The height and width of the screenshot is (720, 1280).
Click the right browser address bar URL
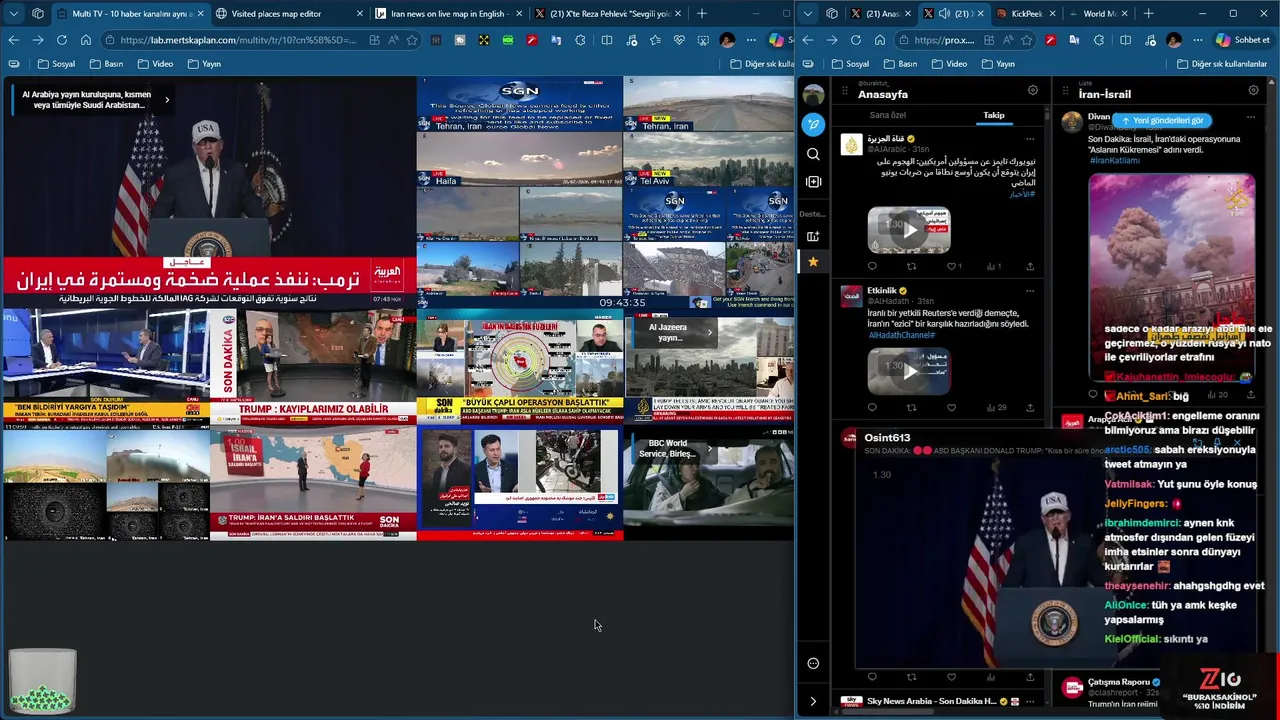pos(943,40)
